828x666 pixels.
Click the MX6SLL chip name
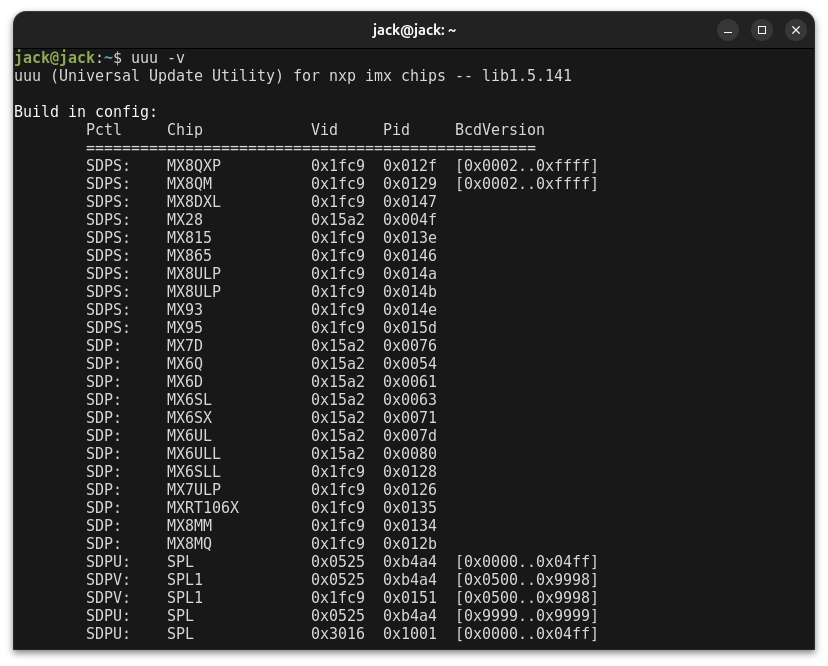tap(194, 472)
